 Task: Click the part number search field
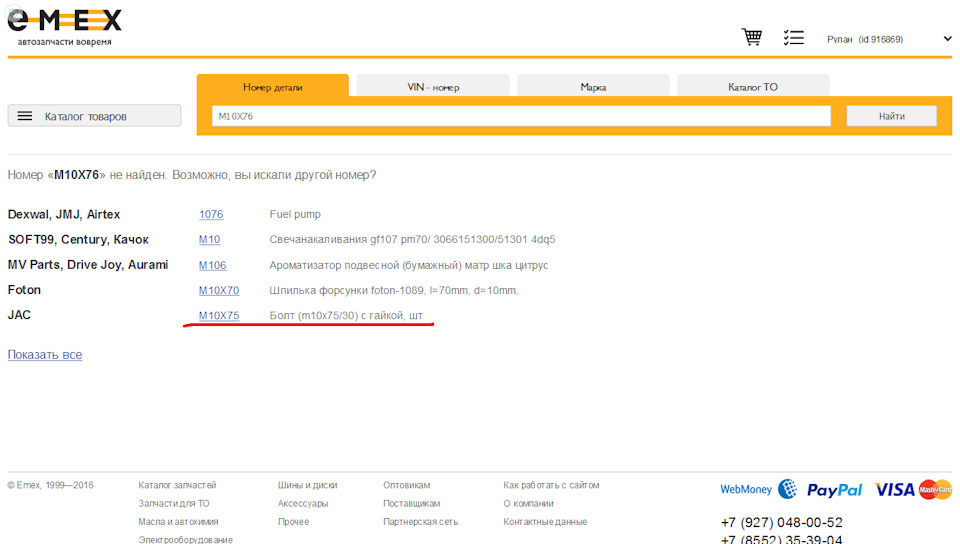pyautogui.click(x=520, y=116)
